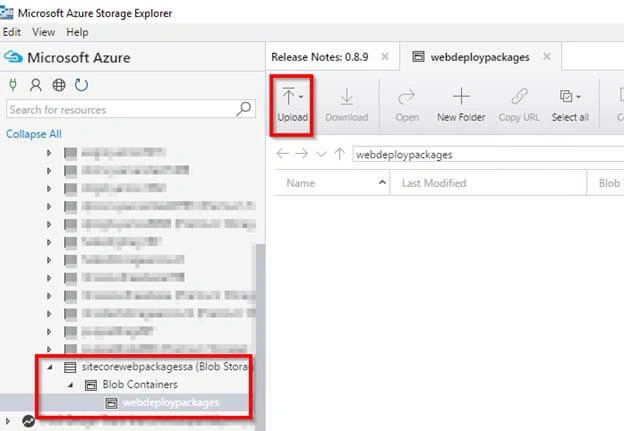Viewport: 624px width, 431px height.
Task: Select the webdeploypackages container in tree
Action: [x=171, y=403]
